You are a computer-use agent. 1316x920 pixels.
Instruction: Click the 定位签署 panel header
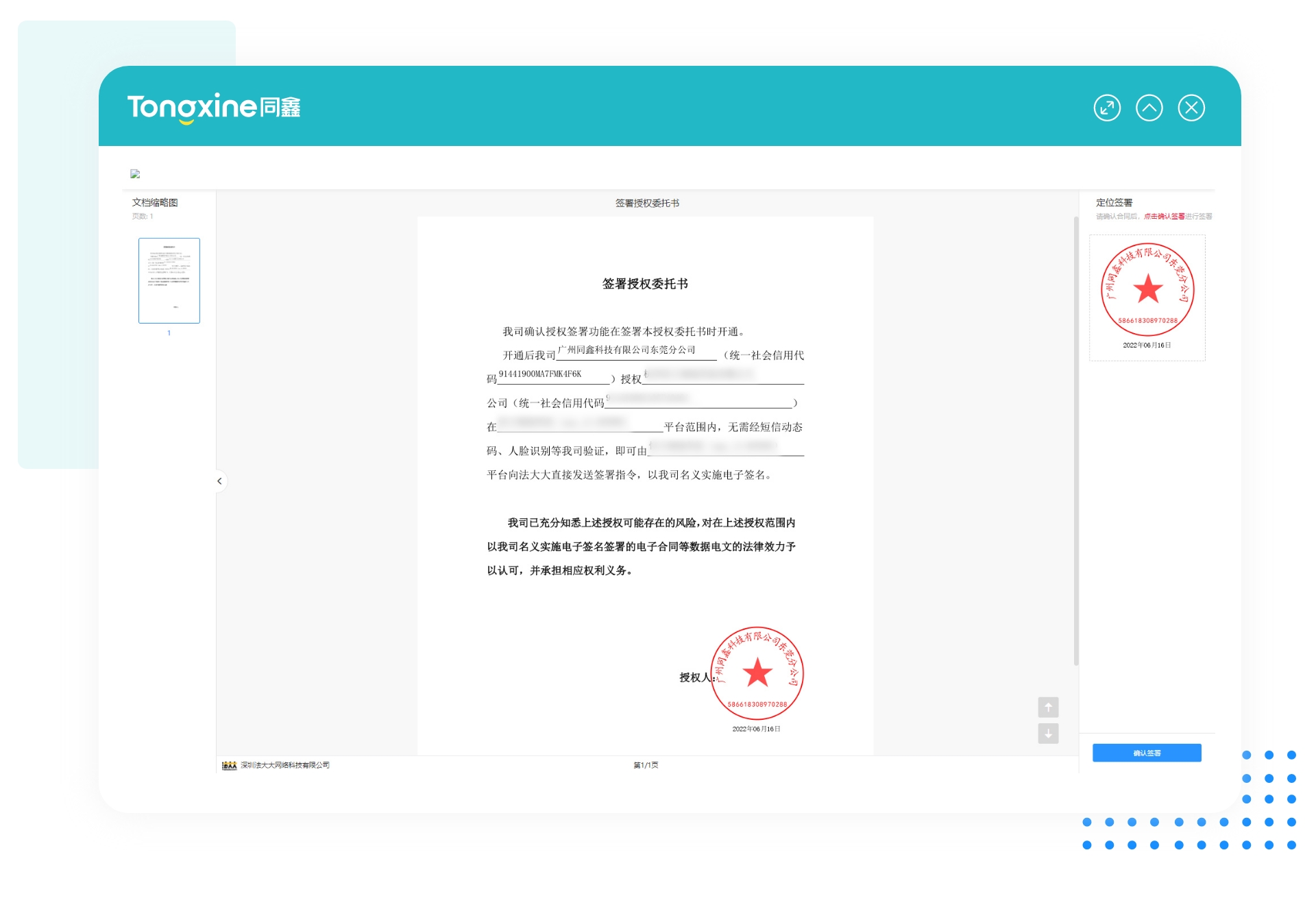coord(1114,202)
